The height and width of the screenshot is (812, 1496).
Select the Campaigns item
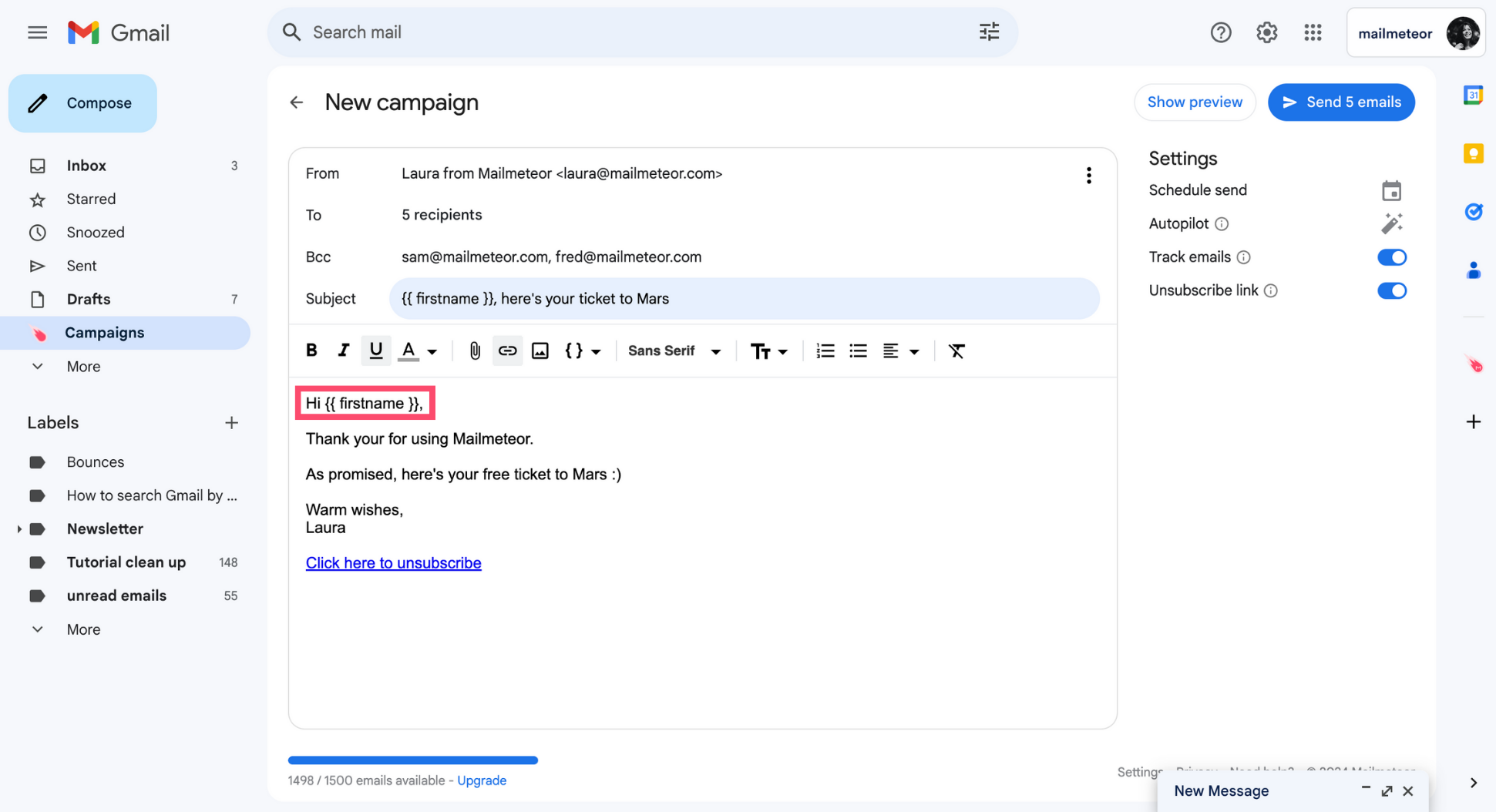[x=125, y=333]
